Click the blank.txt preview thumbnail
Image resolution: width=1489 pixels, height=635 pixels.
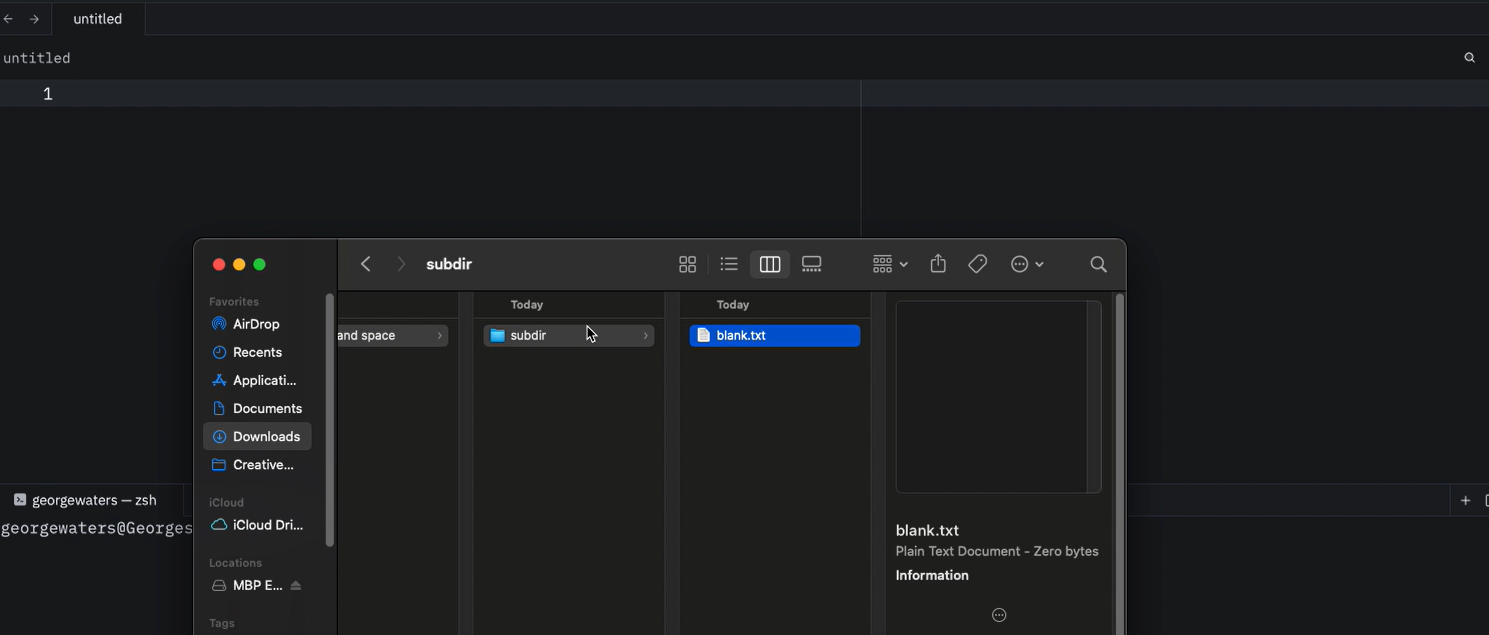(998, 397)
